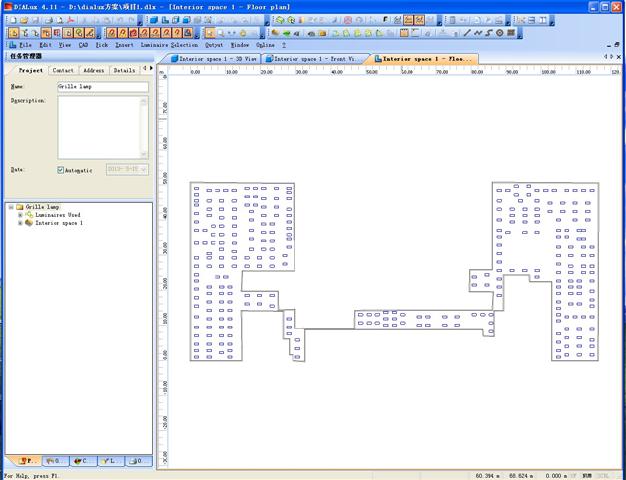
Task: Click the left arrow next to Details tab
Action: click(145, 68)
